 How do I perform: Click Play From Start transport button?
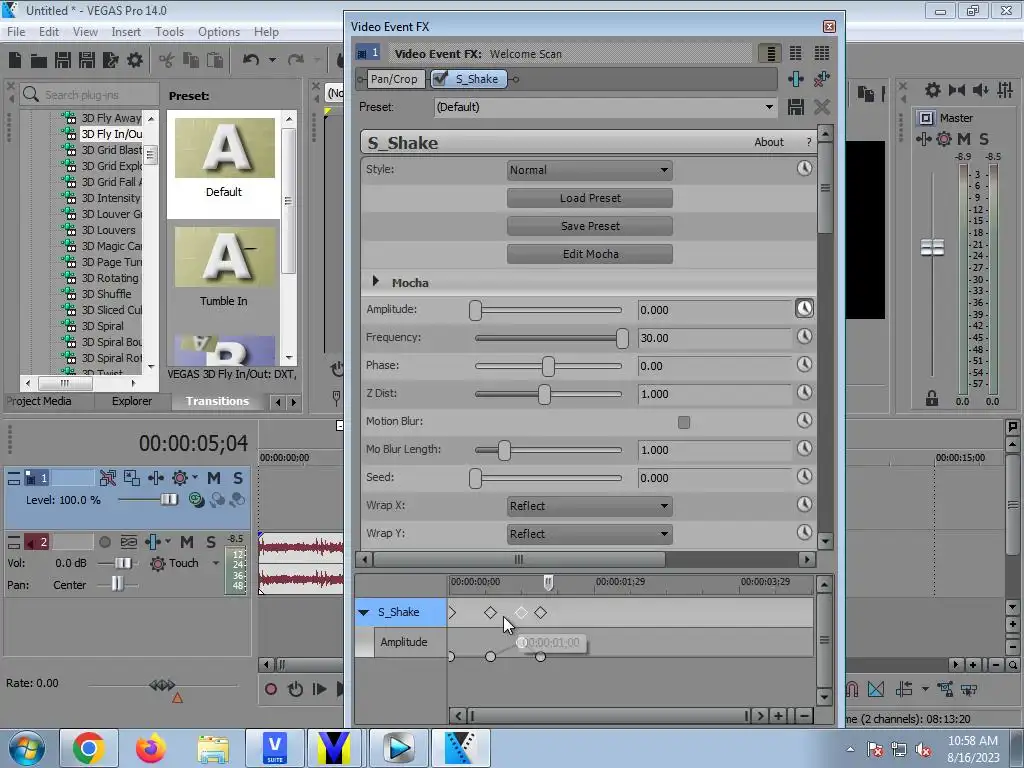(319, 689)
